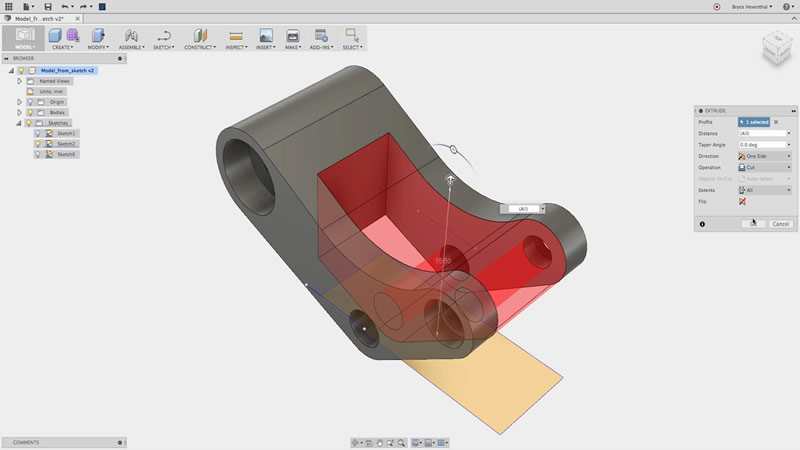The image size is (800, 450).
Task: Toggle visibility lightbulb of Origin folder
Action: click(30, 102)
